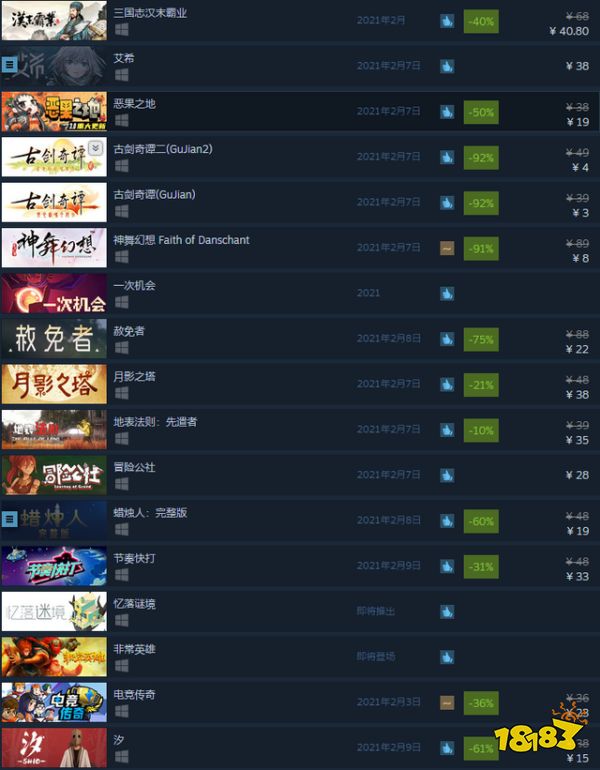The height and width of the screenshot is (770, 600).
Task: Click the list badge icon on the 蜡烛人 thumbnail
Action: point(9,519)
